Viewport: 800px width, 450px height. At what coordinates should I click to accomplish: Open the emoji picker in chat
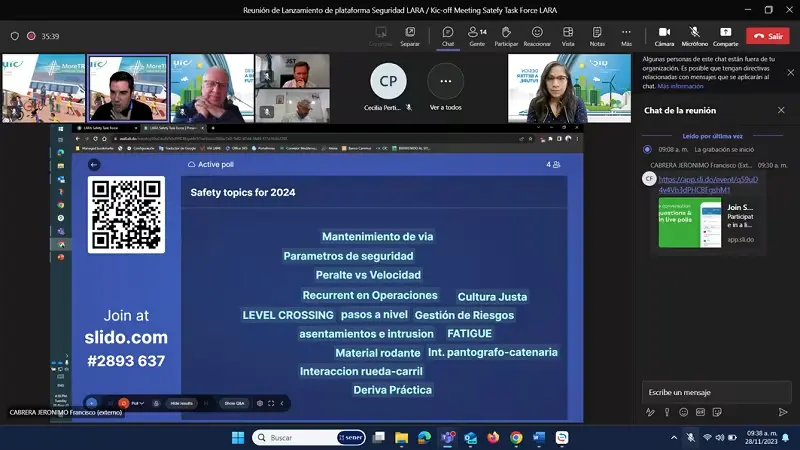[x=684, y=412]
